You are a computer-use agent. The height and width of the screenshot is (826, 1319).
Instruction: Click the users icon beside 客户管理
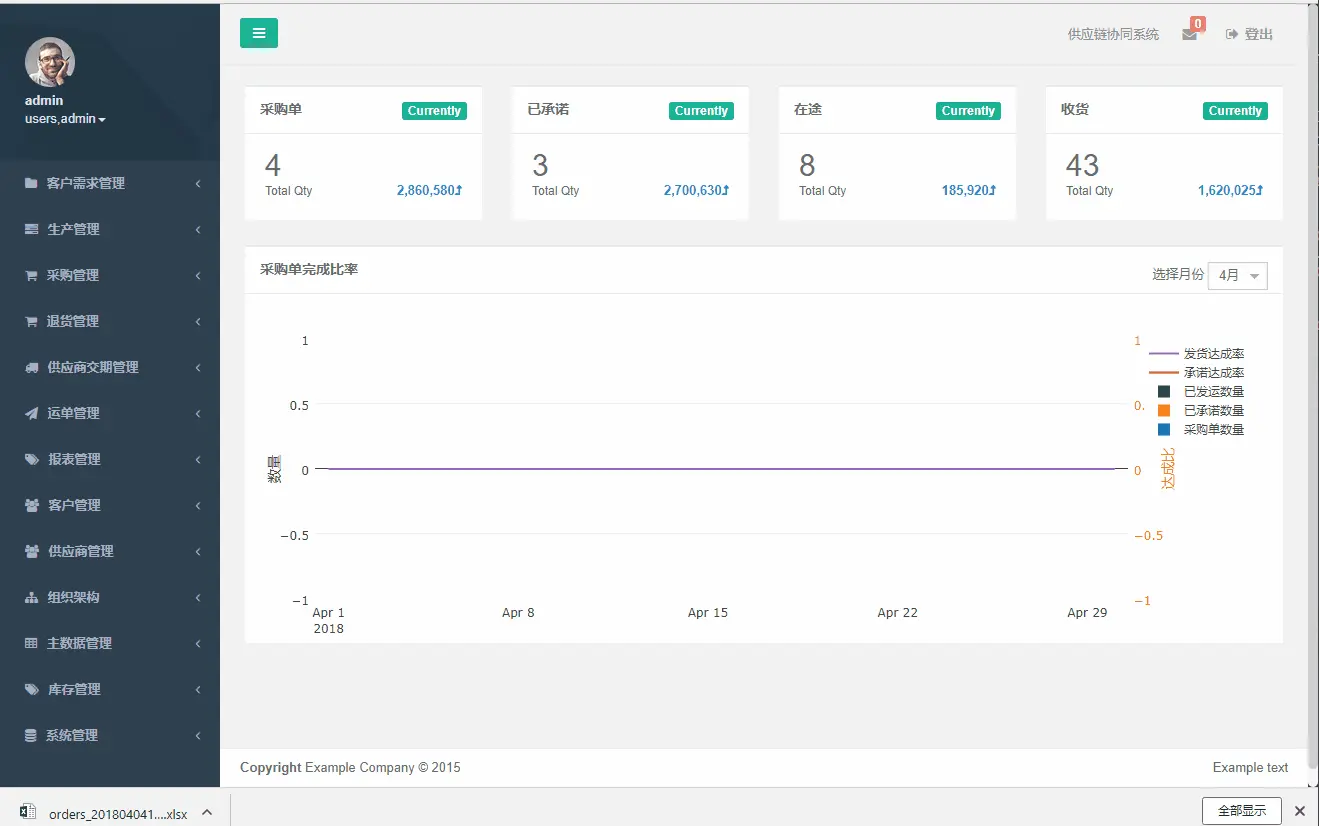tap(31, 505)
